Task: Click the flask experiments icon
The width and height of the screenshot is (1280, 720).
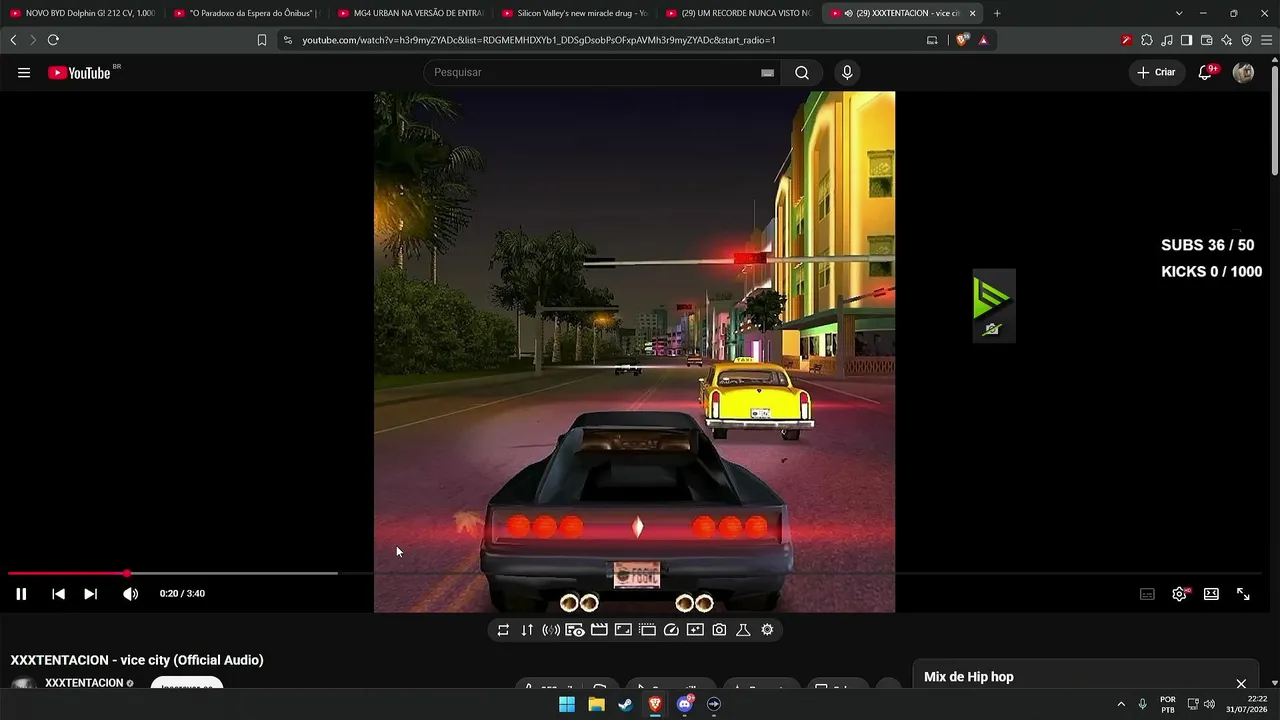Action: [x=743, y=630]
